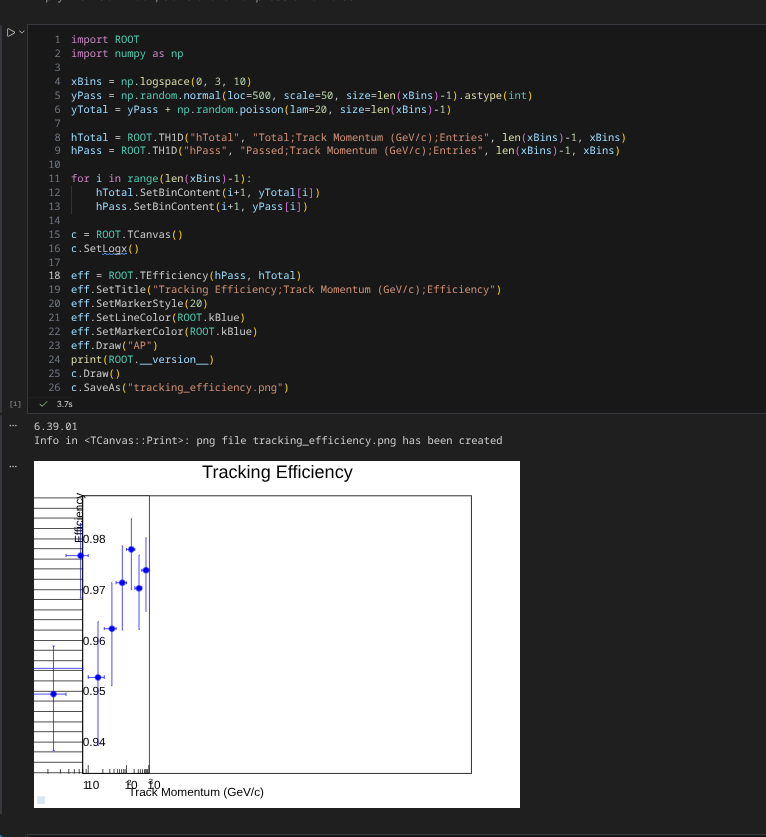Click the 6.39.01 version output line
Screen dimensions: 766x837
point(56,426)
